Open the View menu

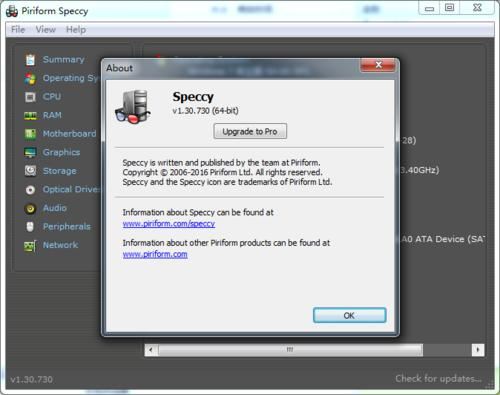[x=46, y=30]
